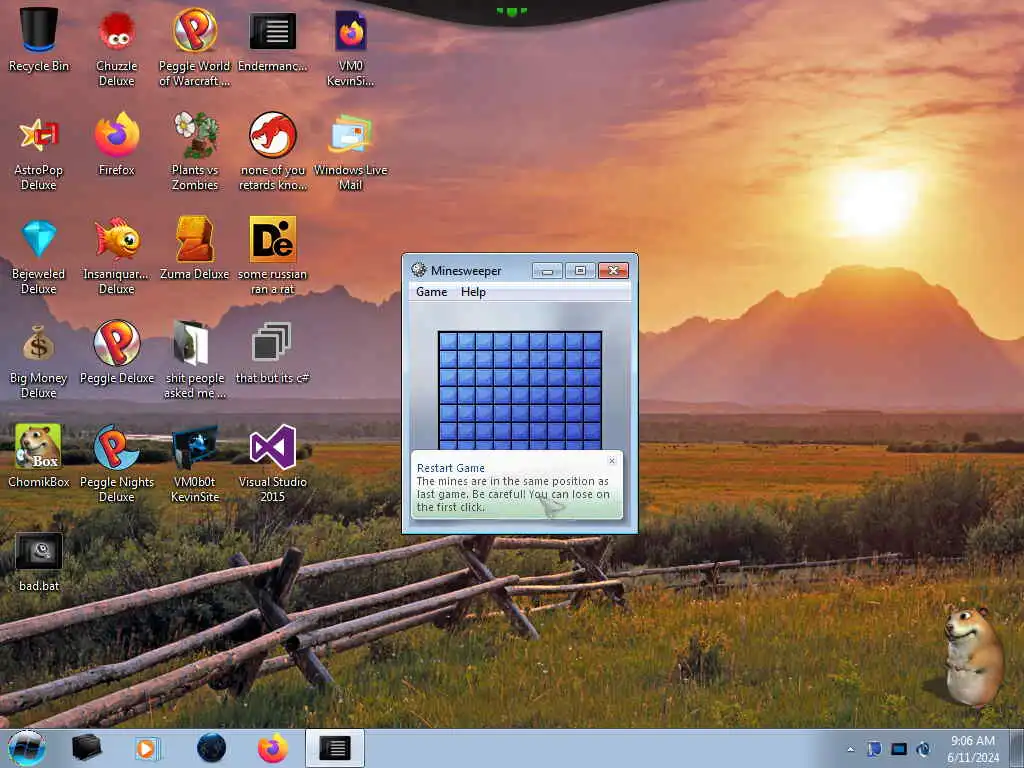Open Firefox from the taskbar

pos(272,748)
